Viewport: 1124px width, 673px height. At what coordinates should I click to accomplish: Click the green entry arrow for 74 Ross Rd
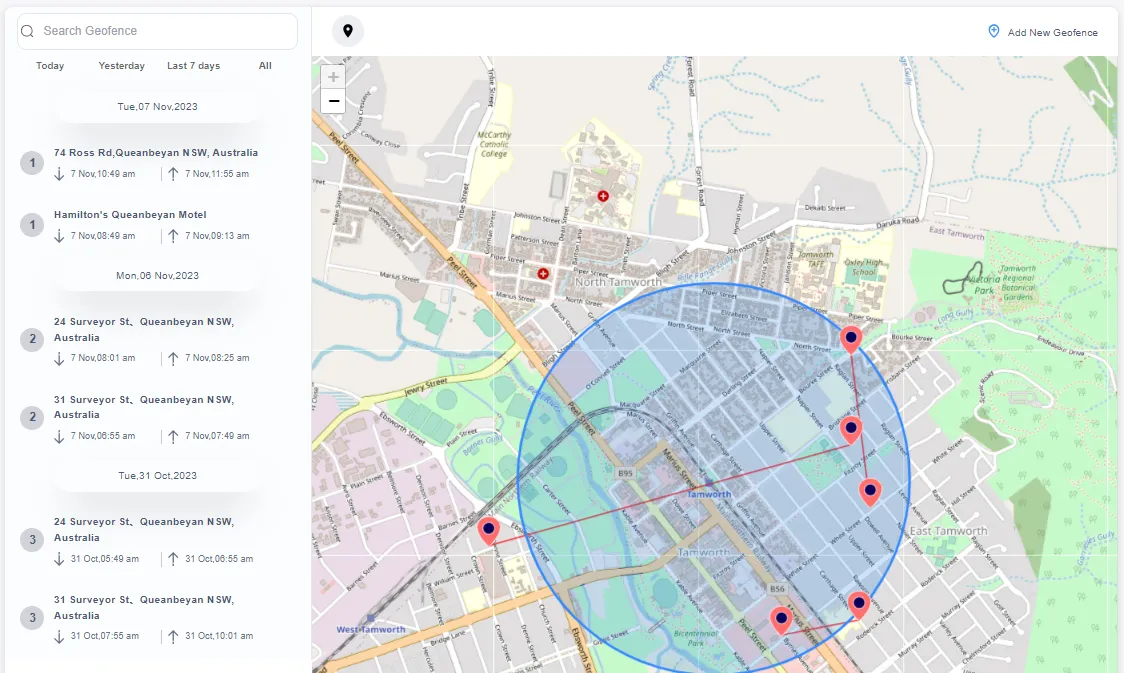pos(60,174)
